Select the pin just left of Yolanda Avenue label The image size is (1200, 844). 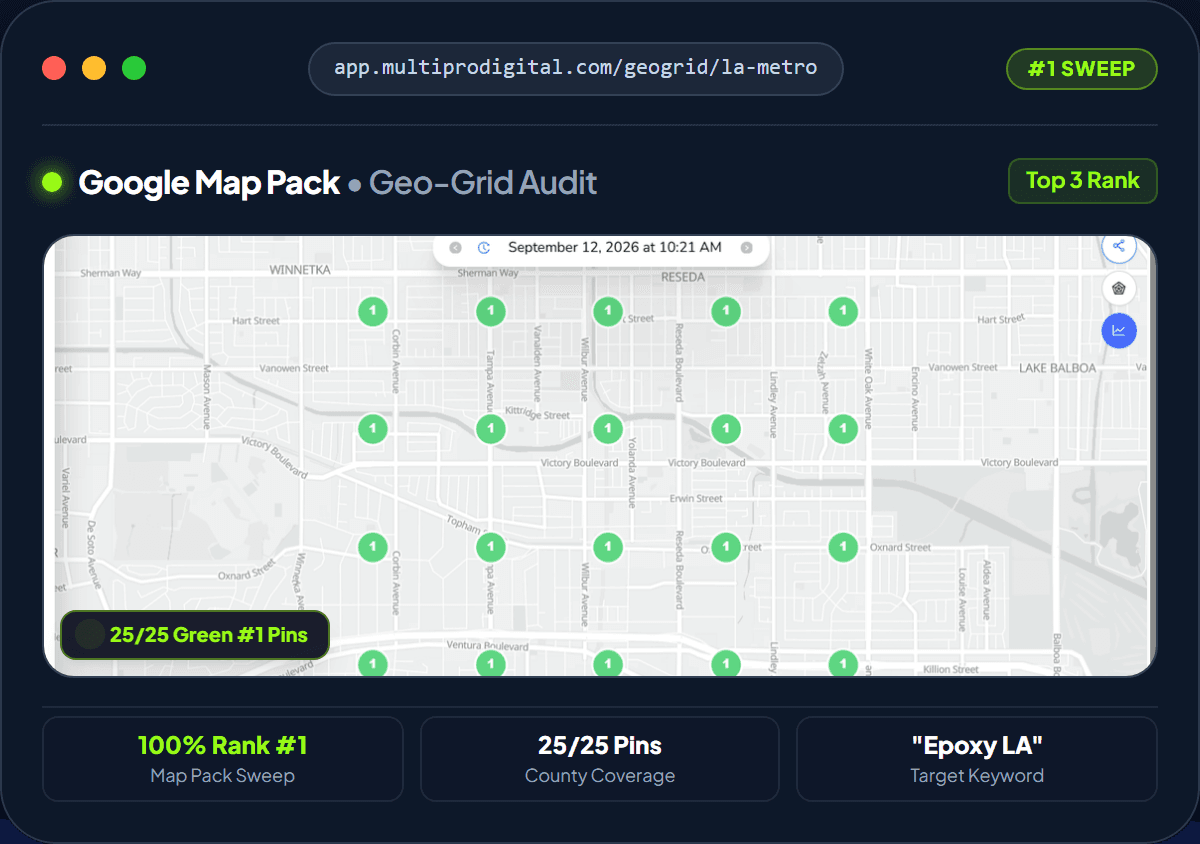(608, 429)
